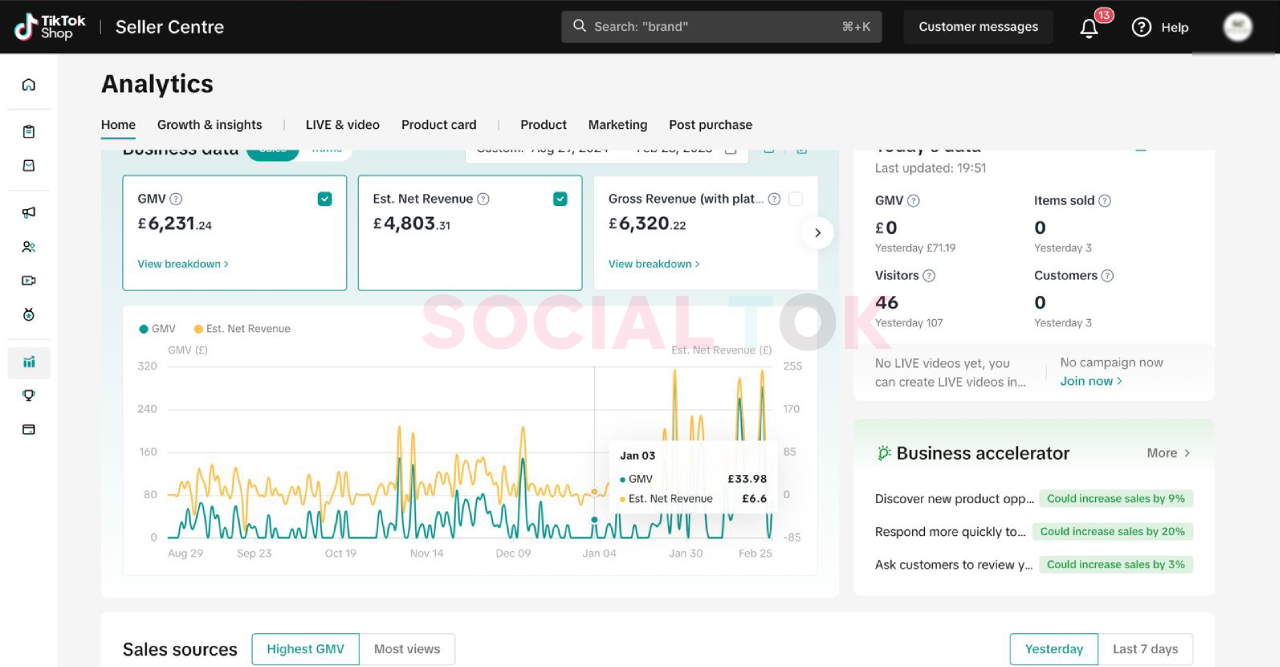Viewport: 1280px width, 667px height.
Task: Click the Join now campaign link
Action: [x=1090, y=381]
